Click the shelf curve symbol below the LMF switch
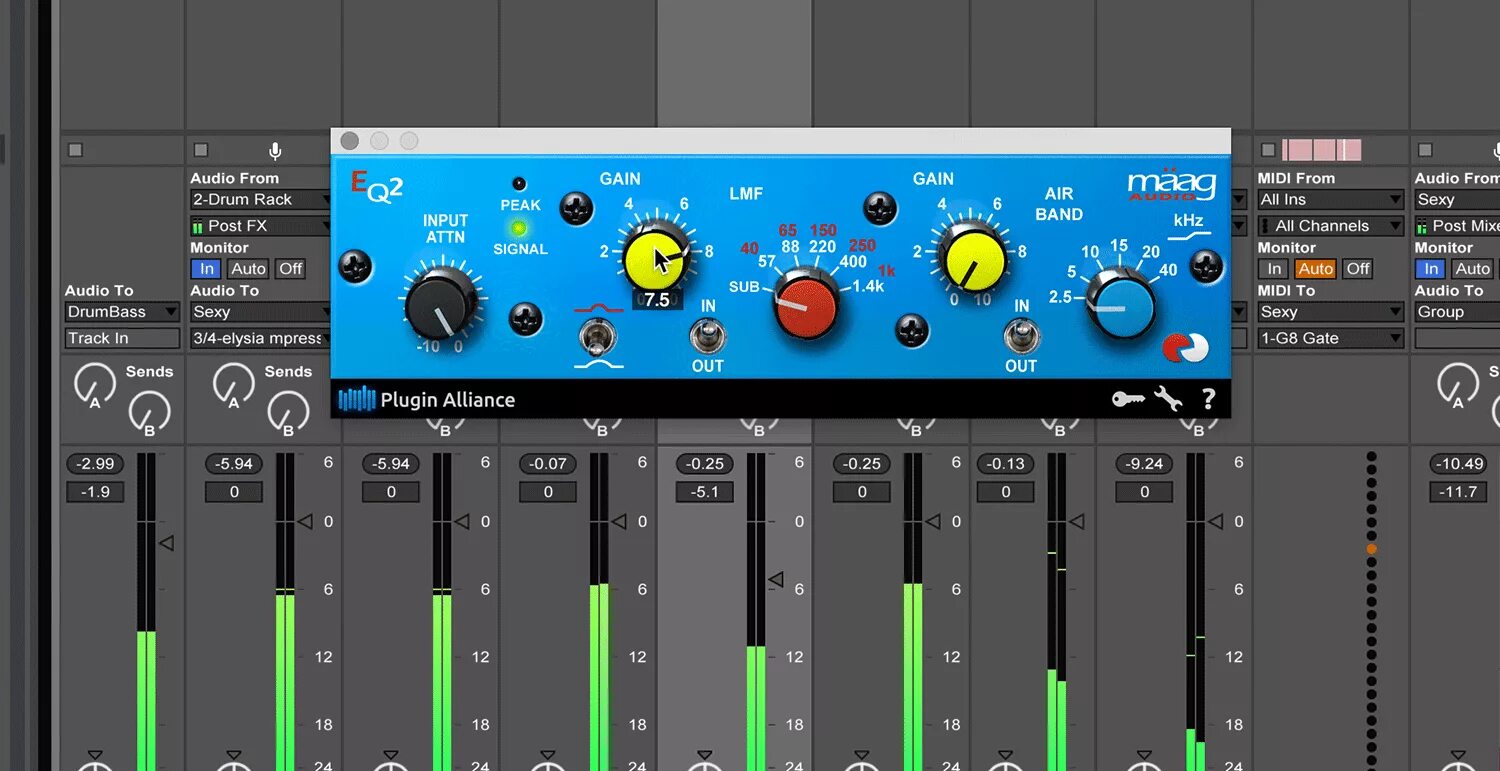 point(598,363)
